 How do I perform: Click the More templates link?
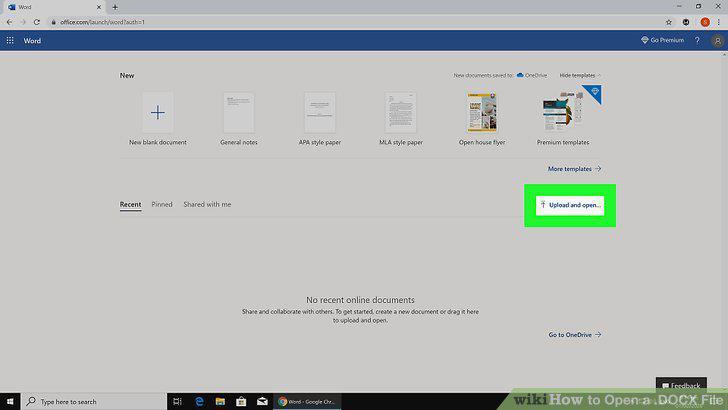click(574, 169)
